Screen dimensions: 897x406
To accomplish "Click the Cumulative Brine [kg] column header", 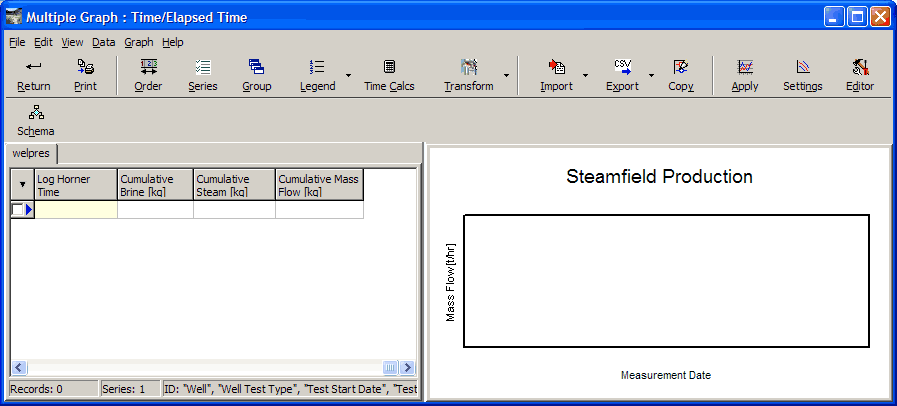I will click(156, 185).
